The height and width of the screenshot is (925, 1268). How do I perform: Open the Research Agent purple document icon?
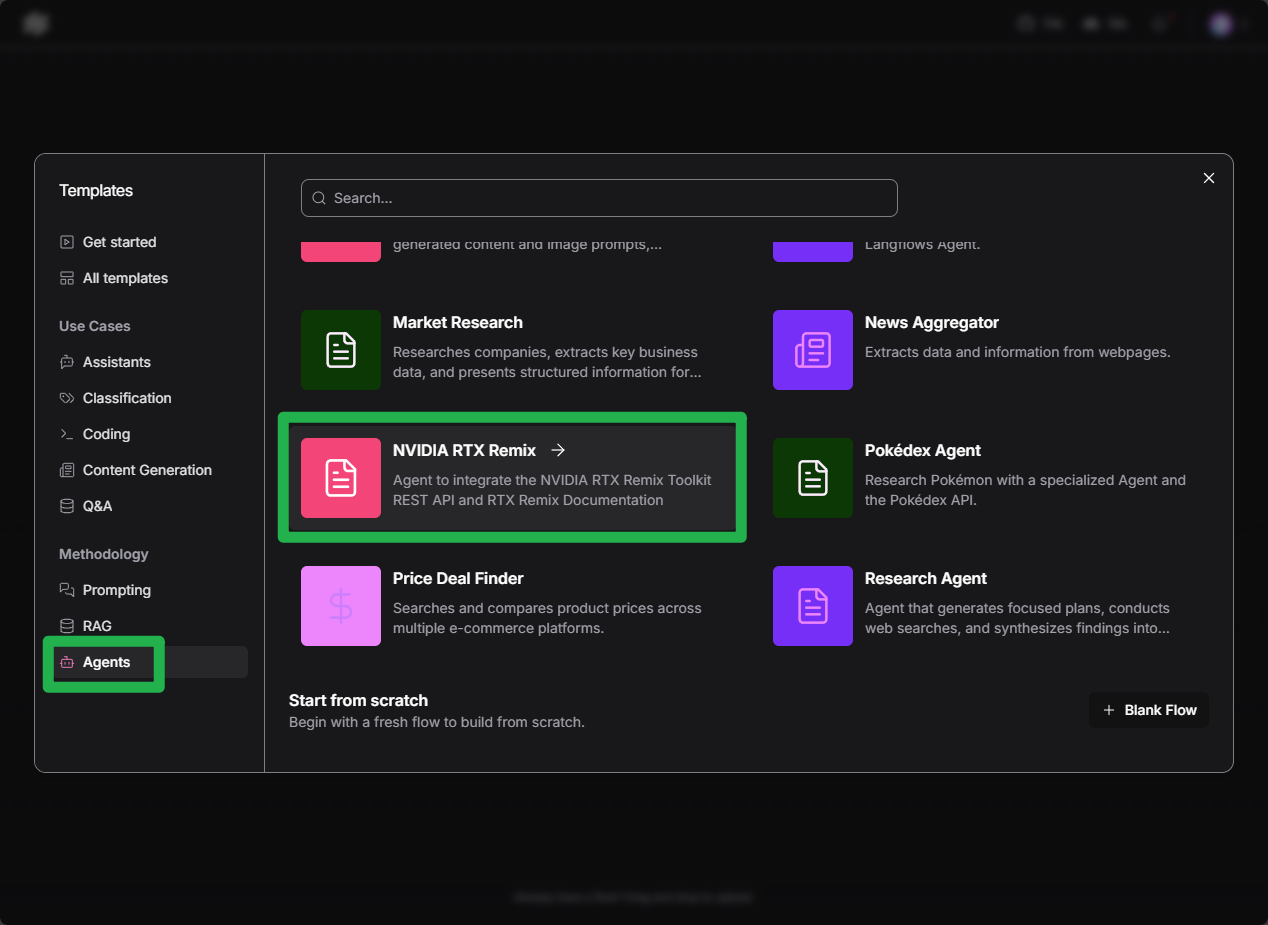click(x=812, y=606)
